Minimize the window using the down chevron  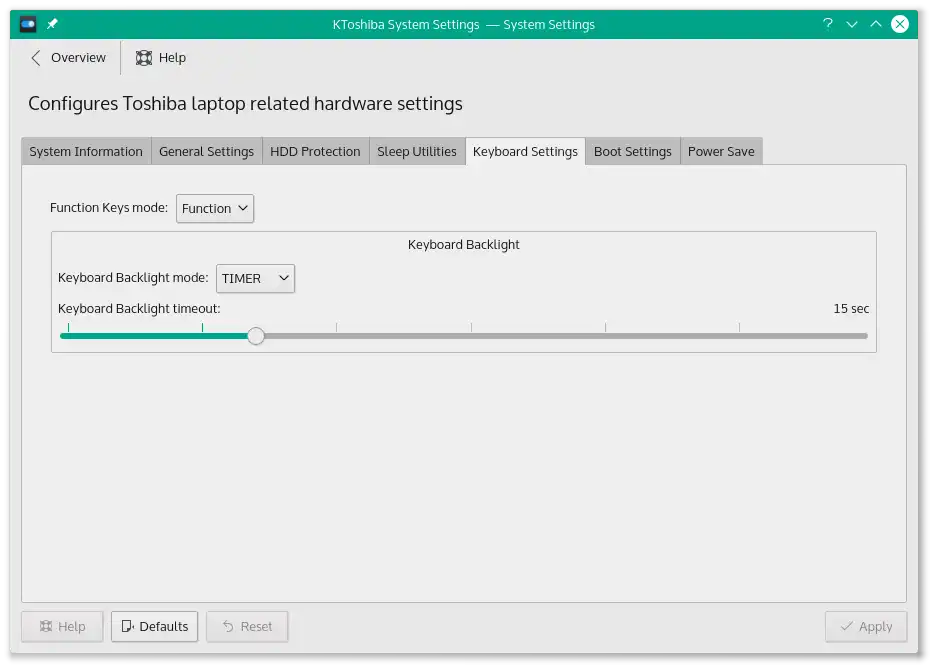(852, 24)
